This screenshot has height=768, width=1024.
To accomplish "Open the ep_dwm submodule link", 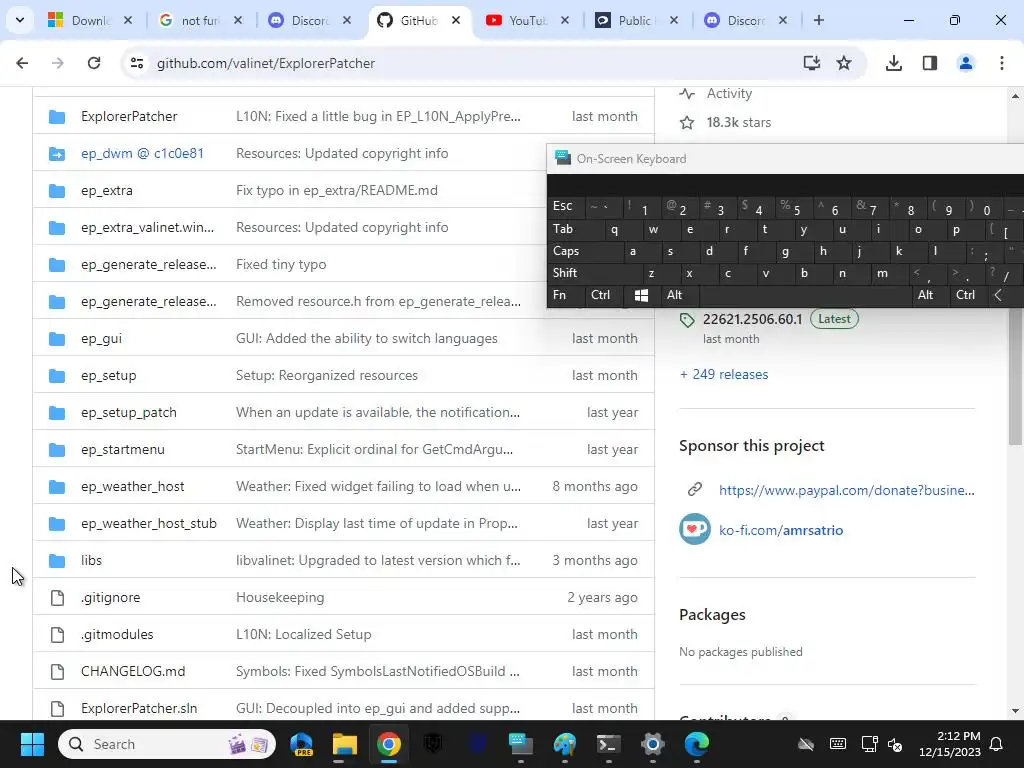I will coord(142,153).
